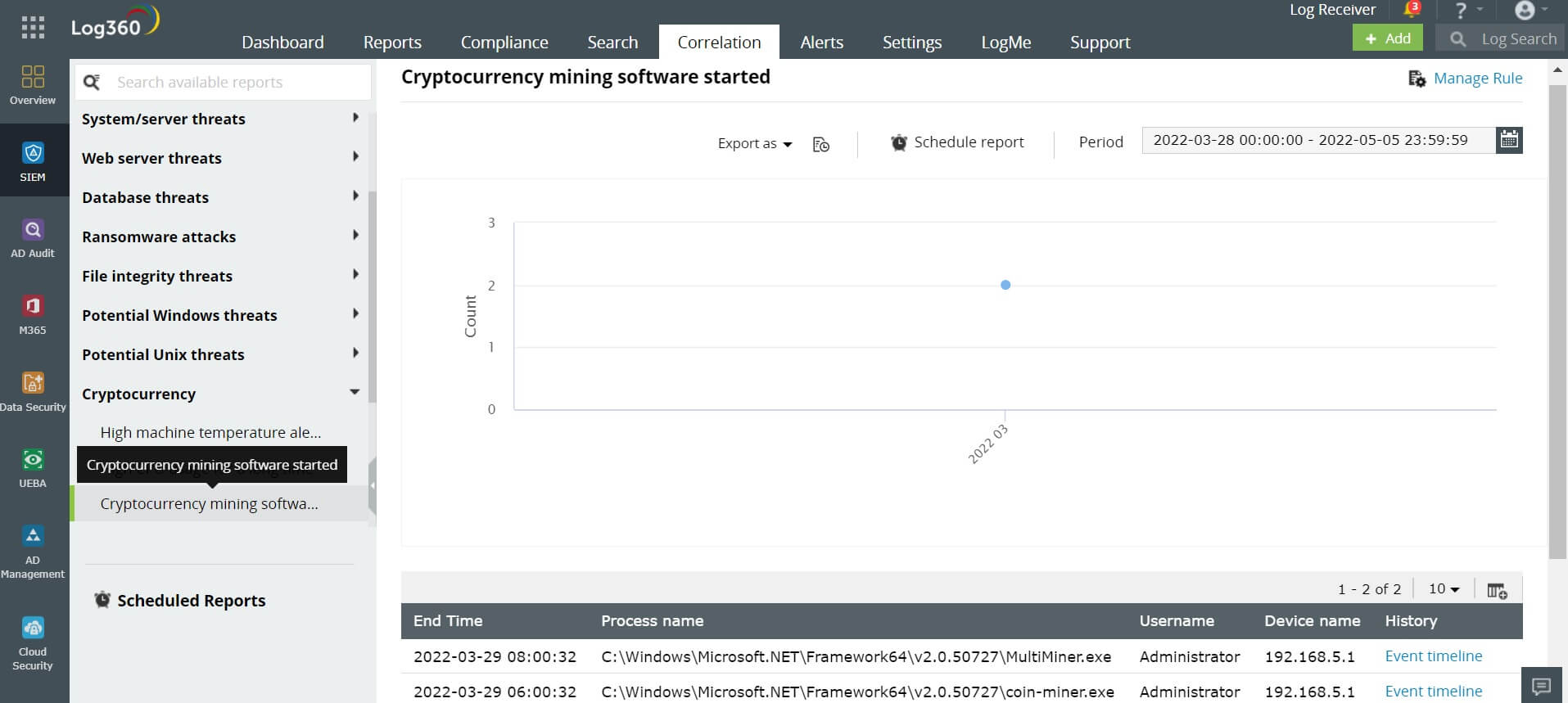1568x703 pixels.
Task: Change rows per page dropdown showing 10
Action: pos(1444,589)
